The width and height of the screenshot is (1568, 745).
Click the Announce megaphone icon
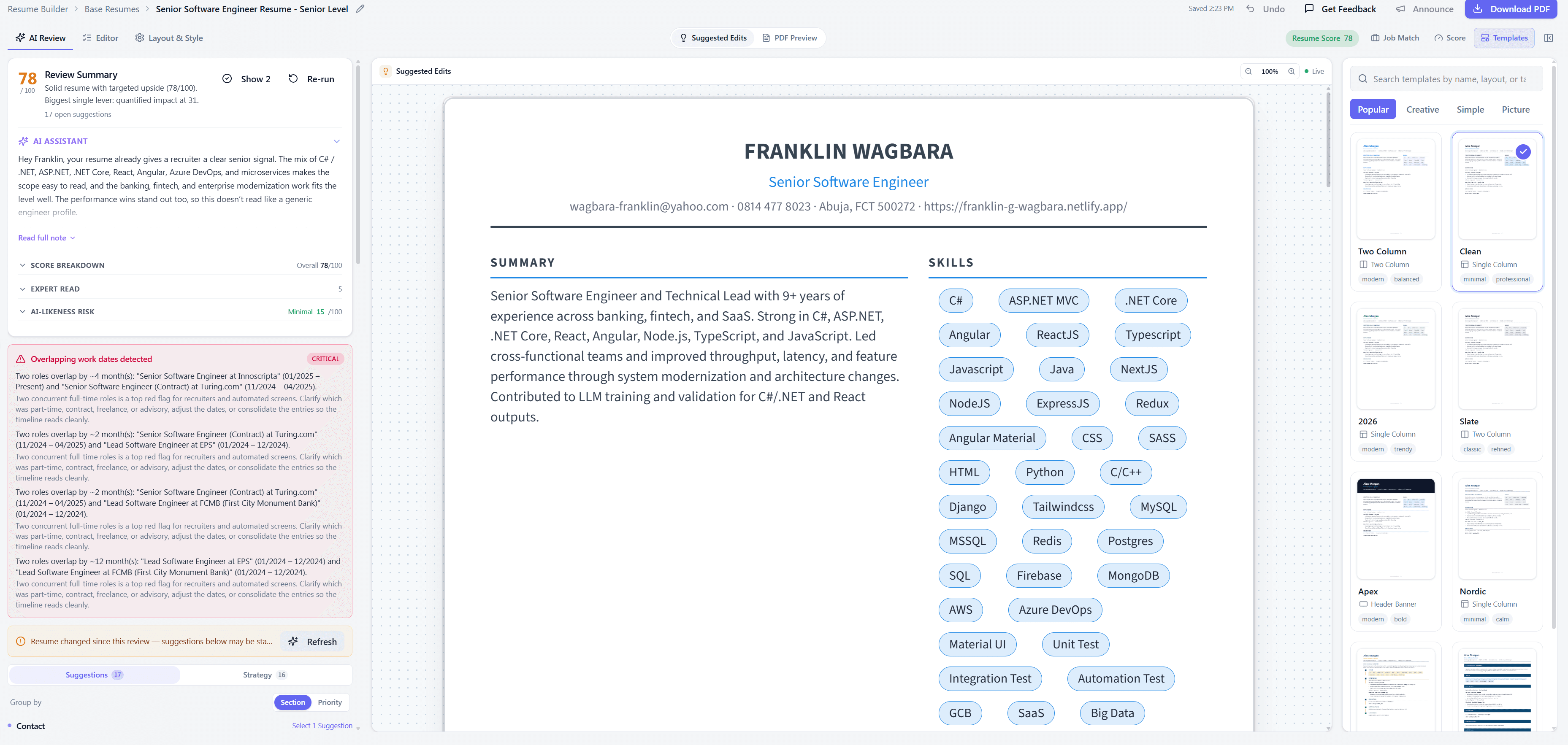pyautogui.click(x=1400, y=9)
